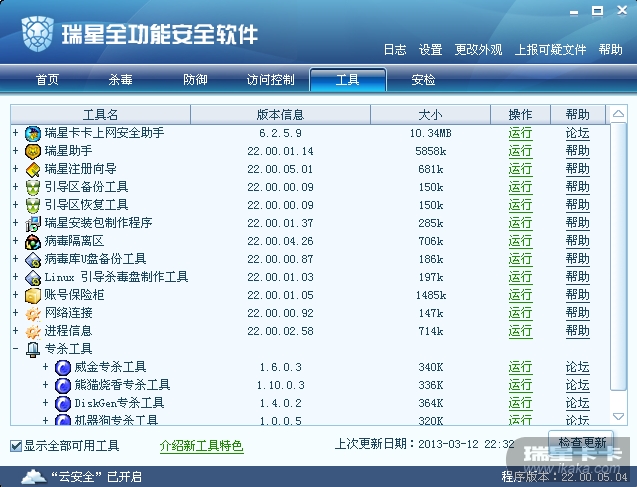Toggle 显示全部可用工具 checkbox
637x487 pixels.
coord(16,446)
